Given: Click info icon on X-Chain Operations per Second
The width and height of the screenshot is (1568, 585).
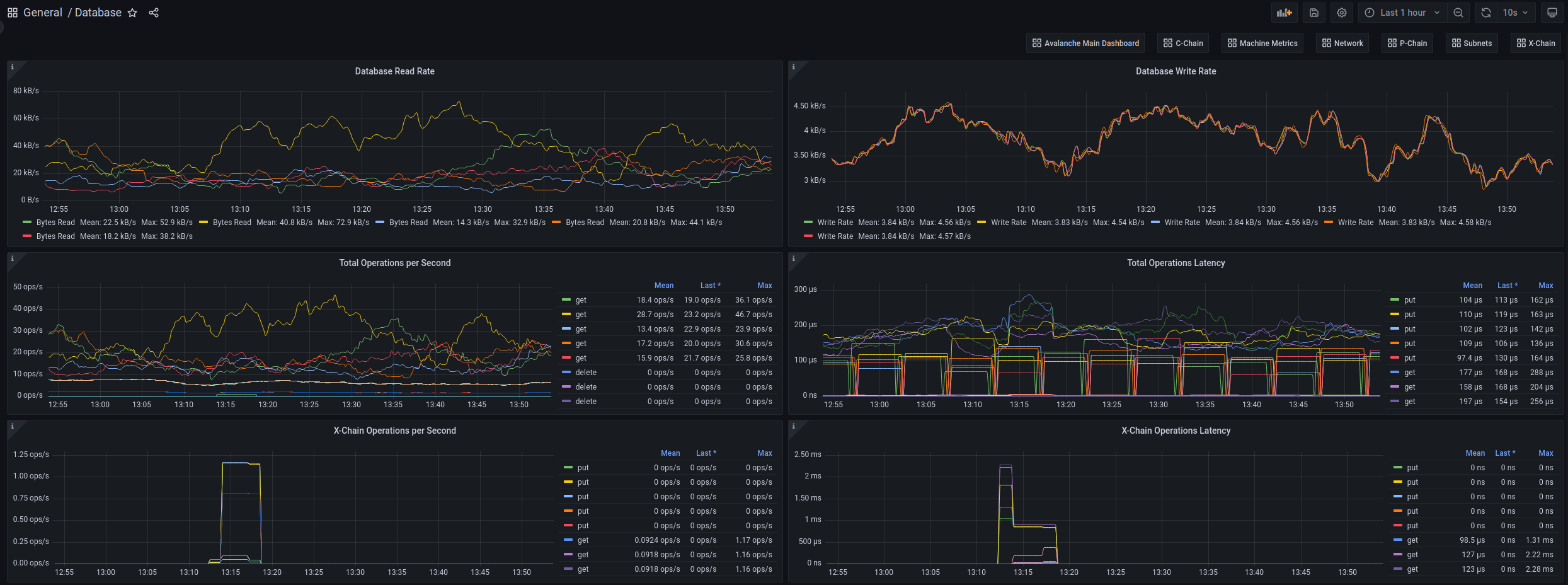Looking at the screenshot, I should 12,426.
